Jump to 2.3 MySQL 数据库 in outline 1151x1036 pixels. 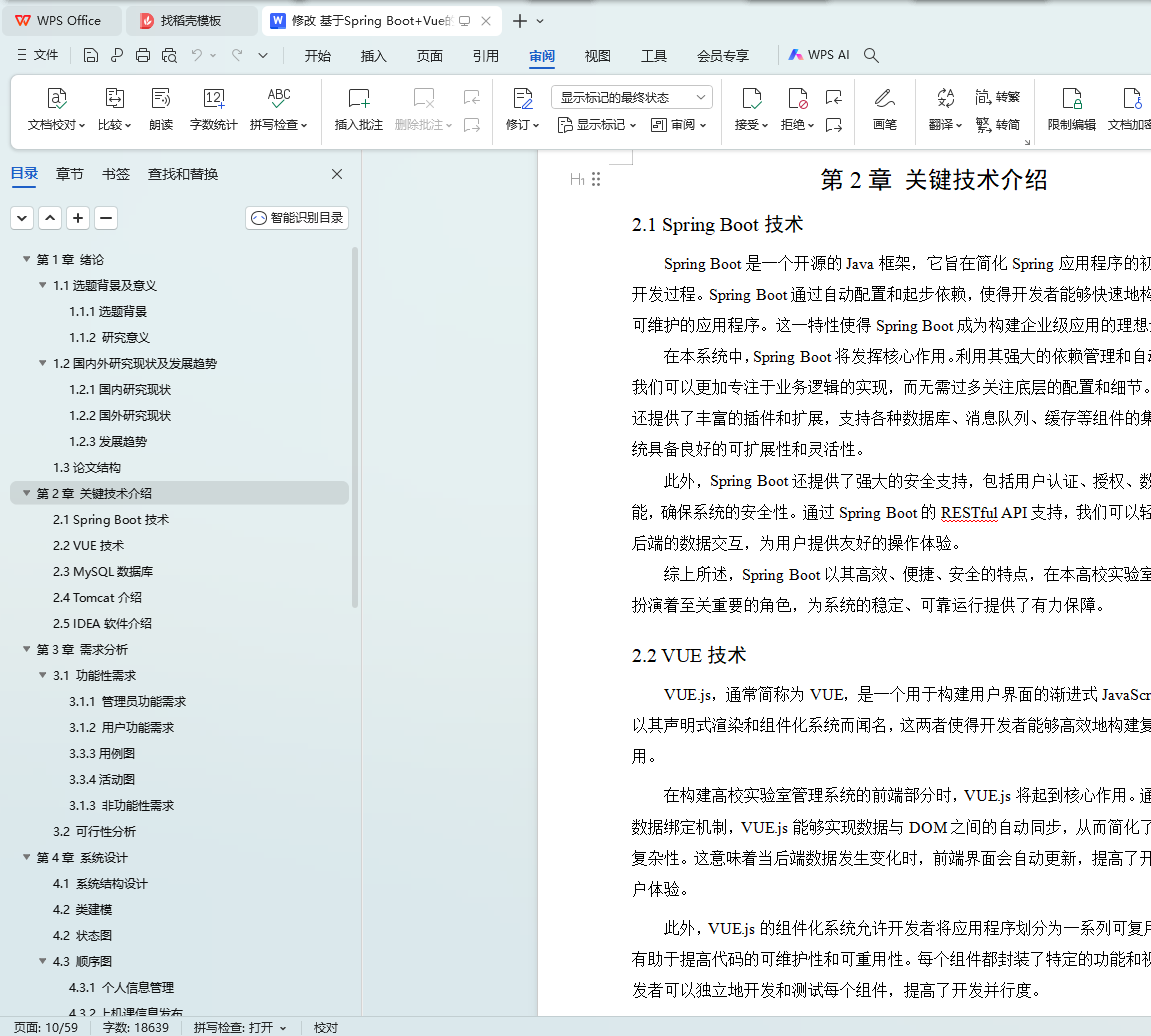coord(103,571)
